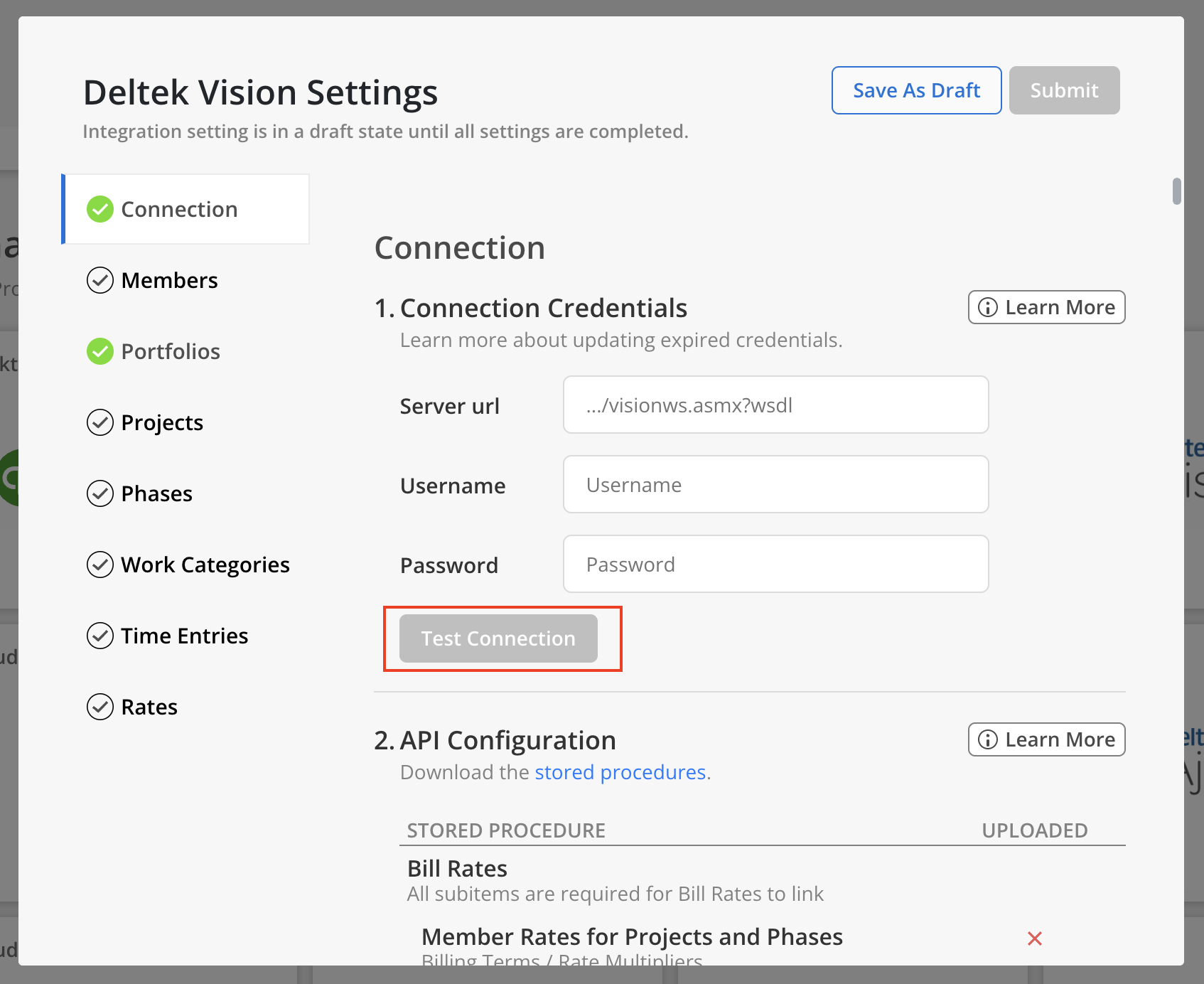Click the check circle icon next to Projects

click(100, 422)
